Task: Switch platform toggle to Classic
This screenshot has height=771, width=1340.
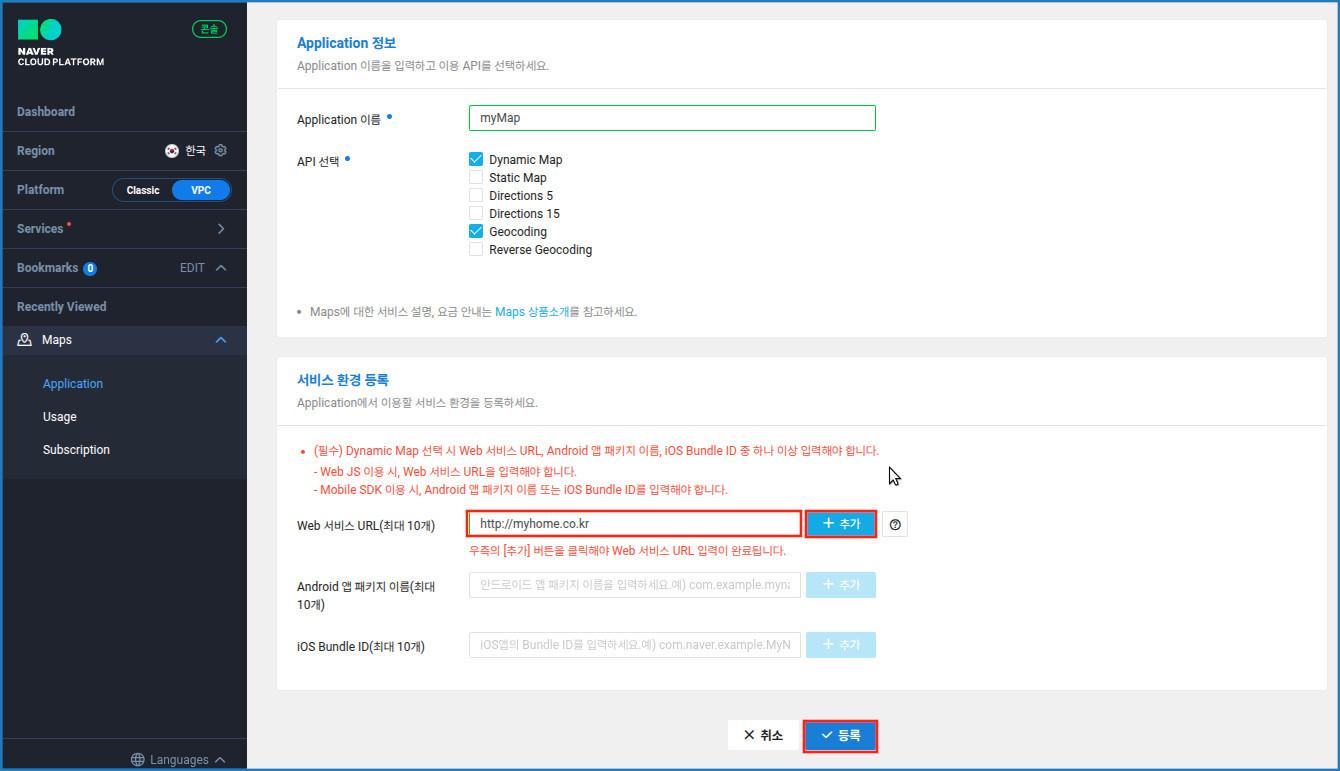Action: coord(143,190)
